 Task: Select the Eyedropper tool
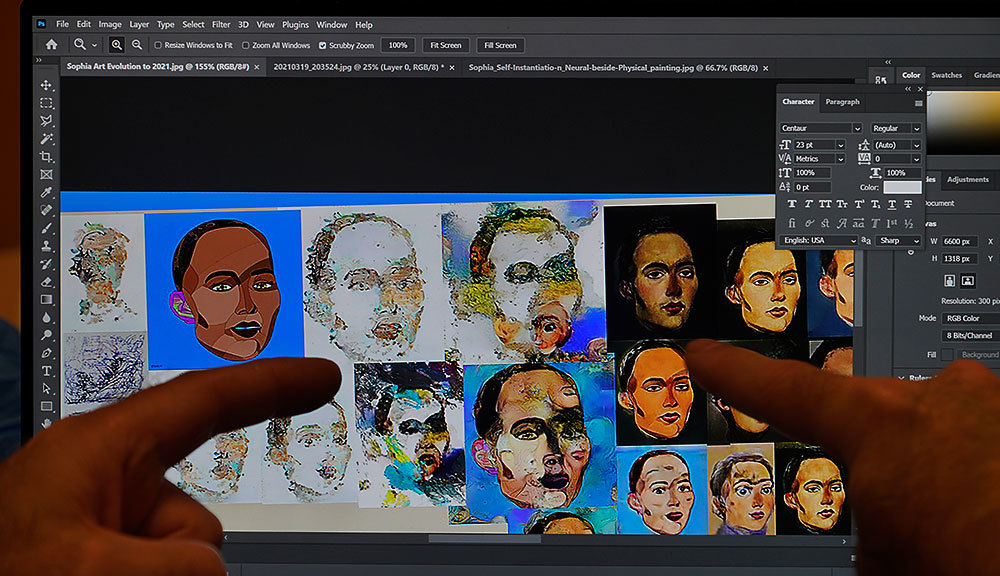tap(46, 192)
